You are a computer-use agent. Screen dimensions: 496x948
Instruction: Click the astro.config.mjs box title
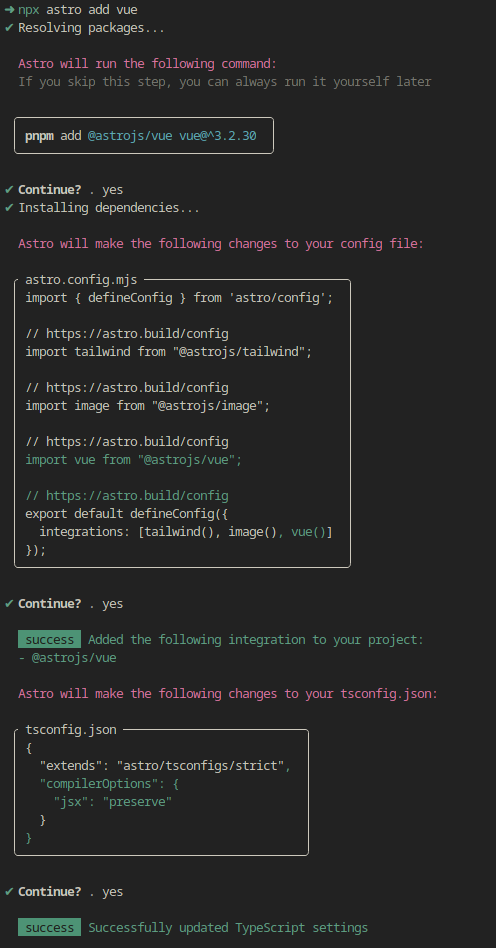point(81,280)
